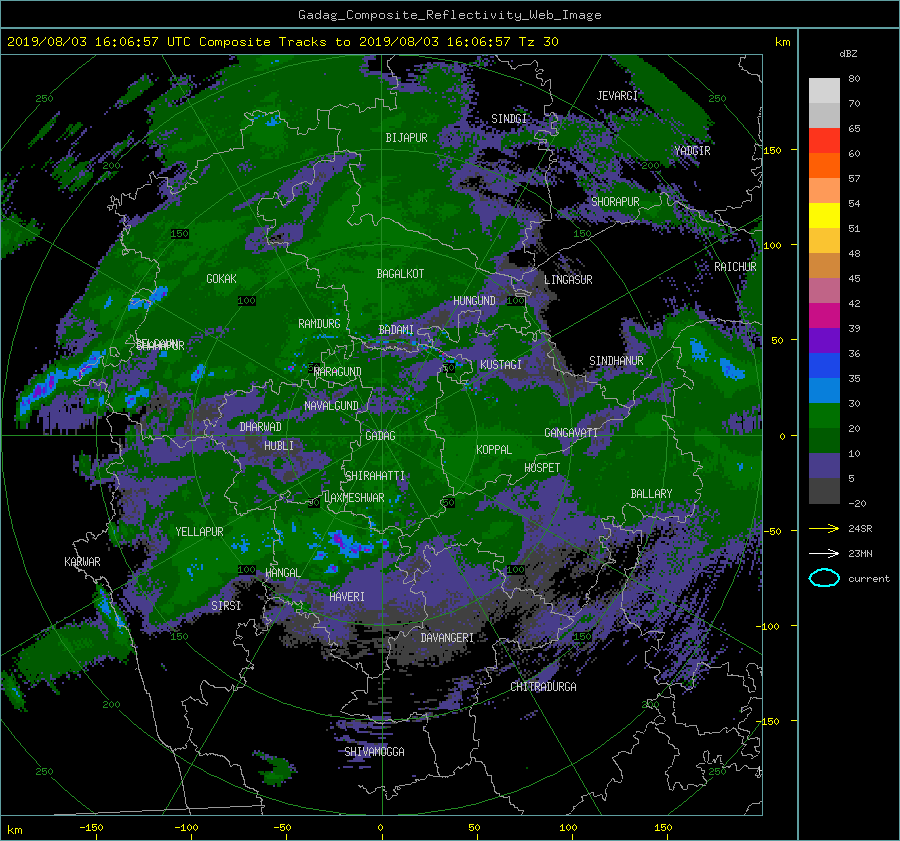Click the CHITRADURGA city label

[x=543, y=687]
